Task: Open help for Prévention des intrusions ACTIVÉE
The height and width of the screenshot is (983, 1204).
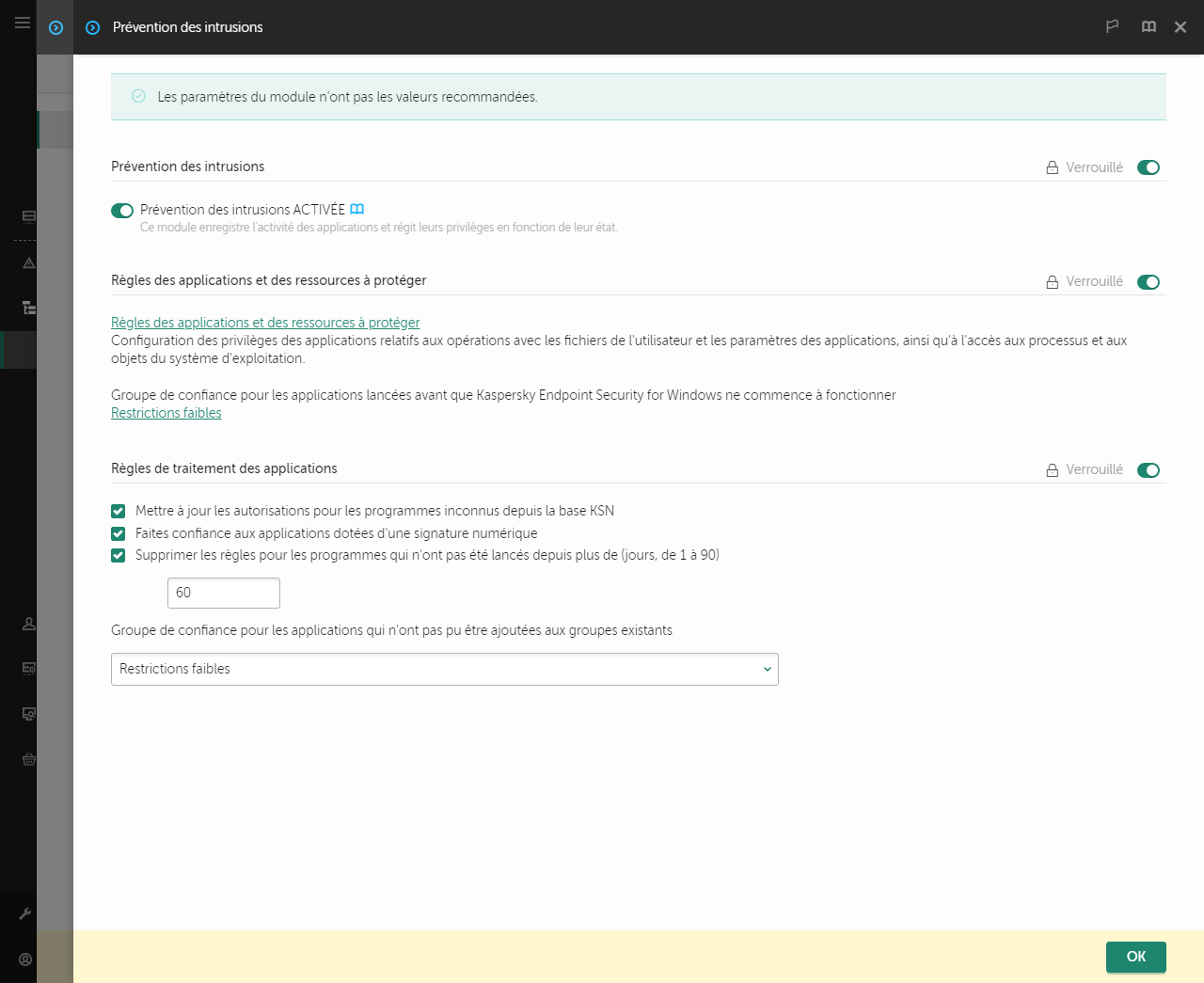Action: 357,209
